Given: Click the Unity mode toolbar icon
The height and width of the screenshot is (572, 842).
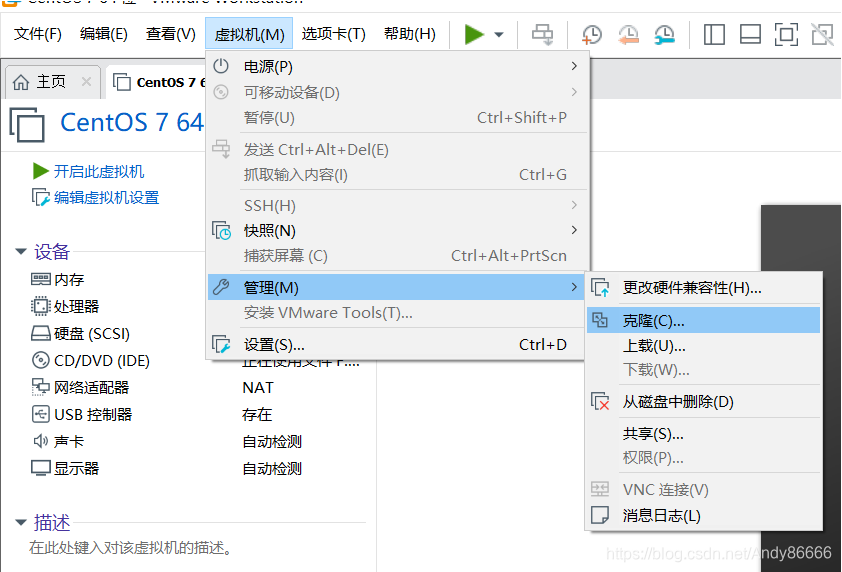Looking at the screenshot, I should (822, 35).
